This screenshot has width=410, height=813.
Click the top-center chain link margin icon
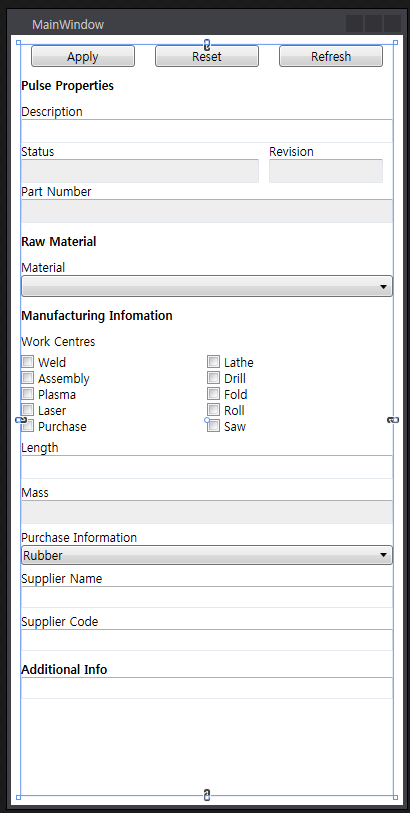(x=207, y=45)
